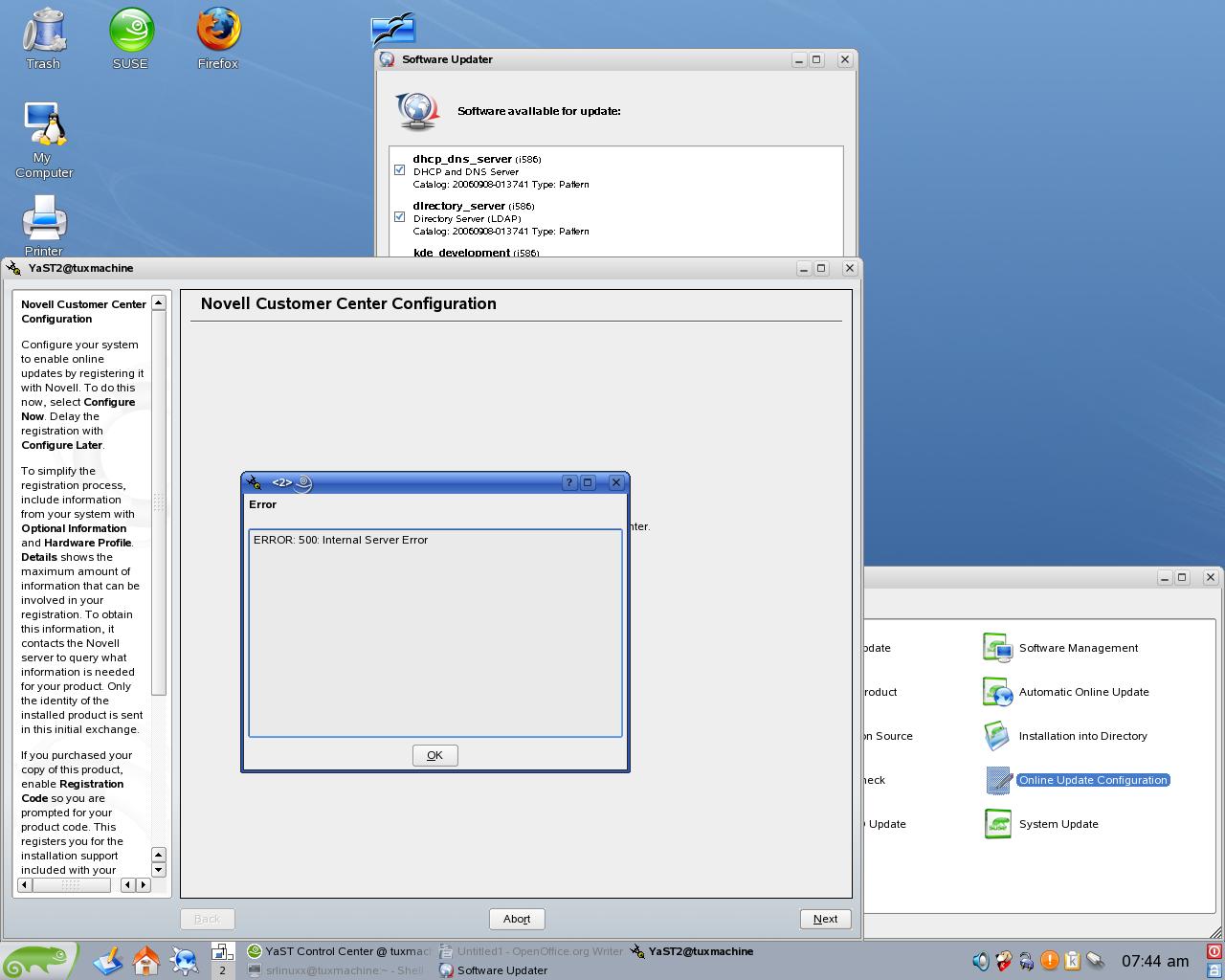Viewport: 1225px width, 980px height.
Task: Click OK in the Error dialog
Action: tap(434, 755)
